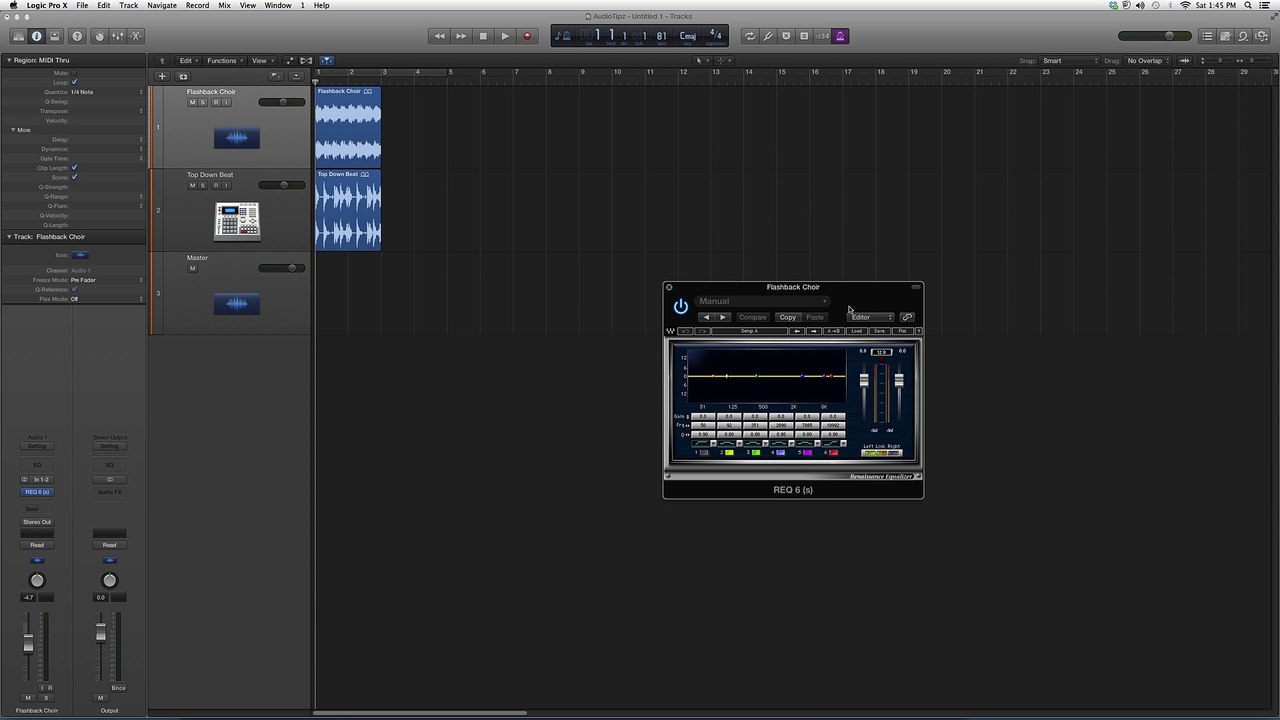Click the Rewind transport button
1280x720 pixels.
click(x=439, y=36)
